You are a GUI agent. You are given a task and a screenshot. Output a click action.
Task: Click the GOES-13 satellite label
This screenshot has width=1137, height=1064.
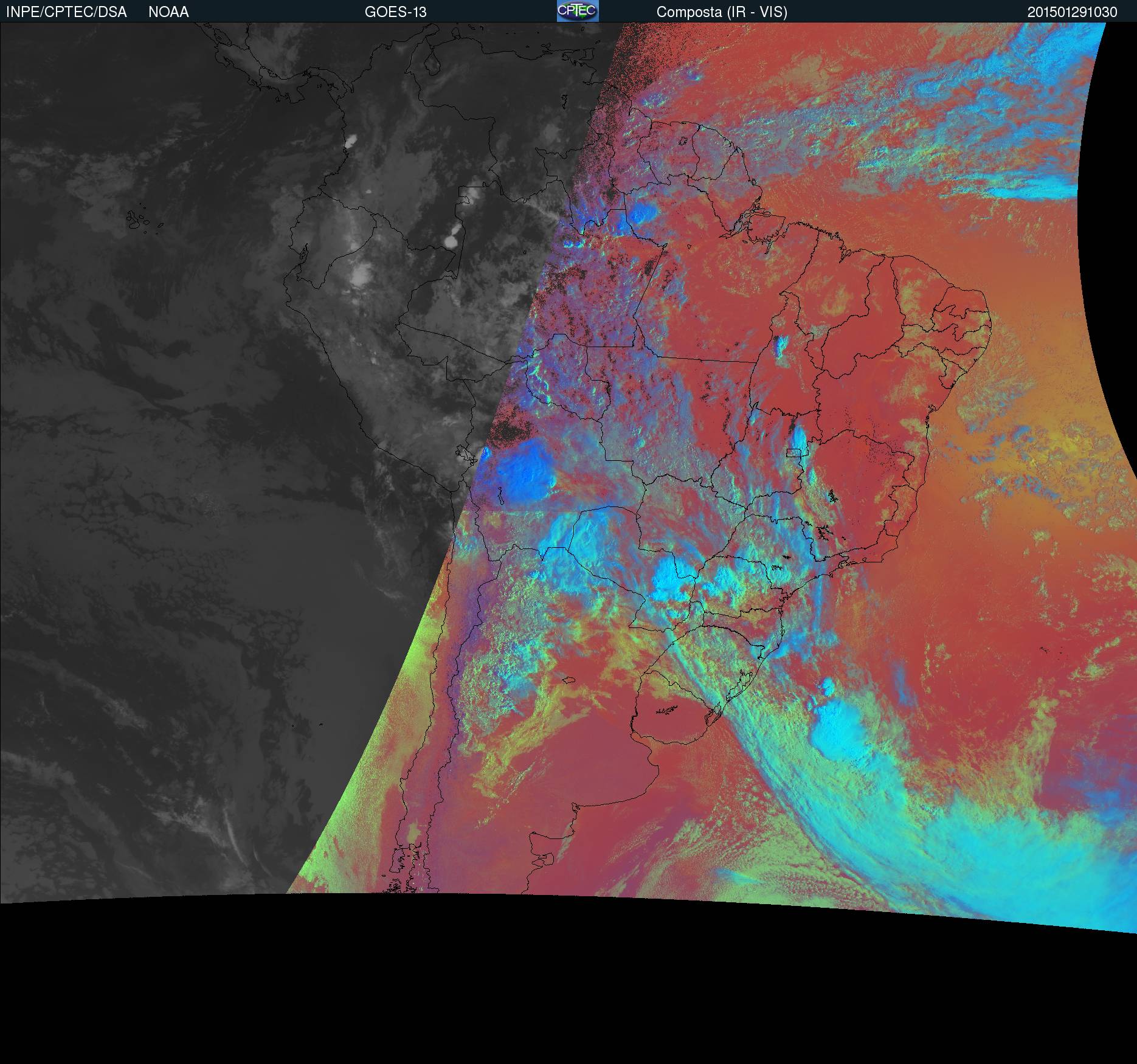coord(396,12)
